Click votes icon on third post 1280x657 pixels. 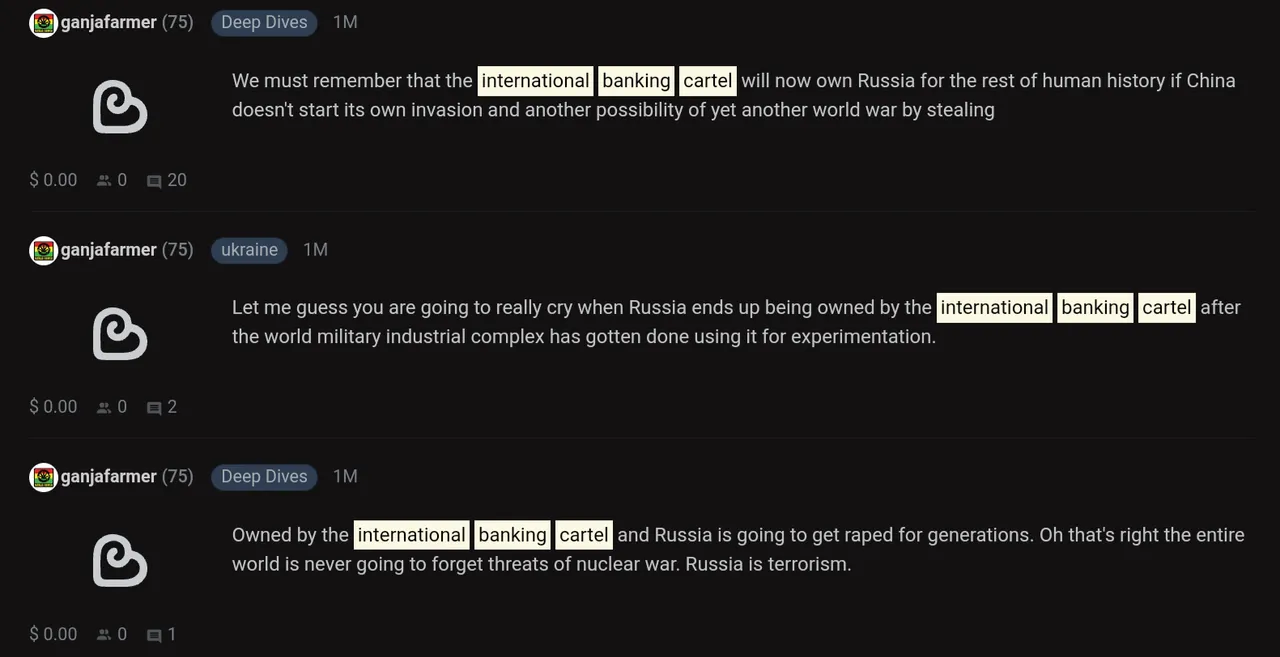(x=104, y=635)
